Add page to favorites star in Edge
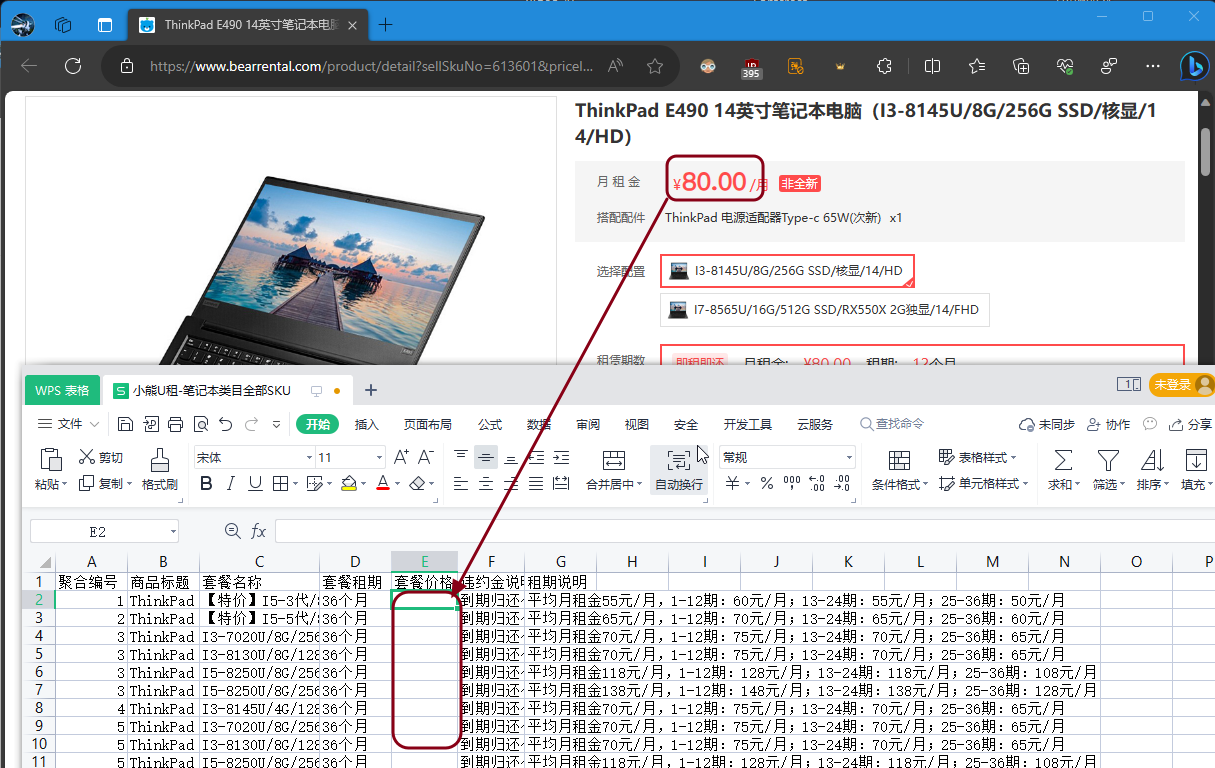Image resolution: width=1215 pixels, height=768 pixels. (655, 66)
